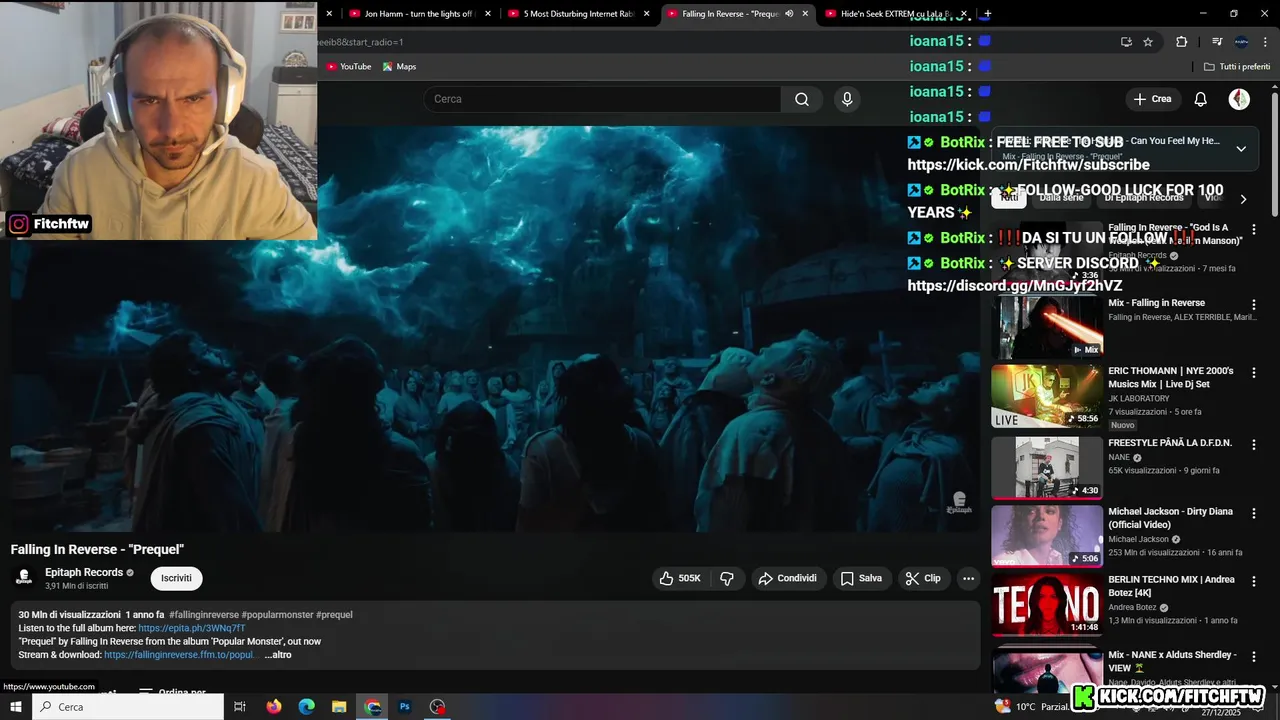Click the Windows taskbar Cerca search box

[128, 706]
